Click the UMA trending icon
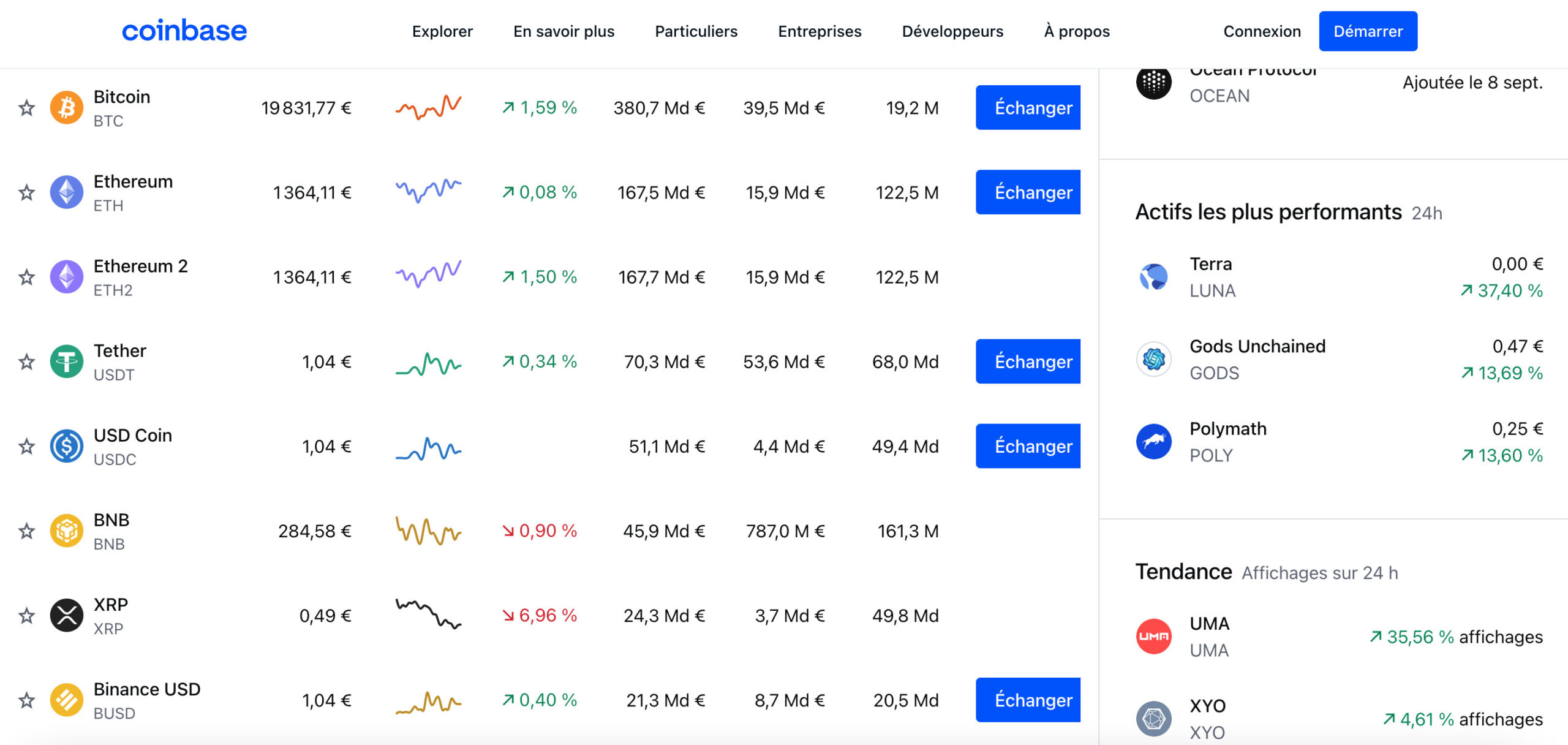This screenshot has height=745, width=1568. (1154, 637)
